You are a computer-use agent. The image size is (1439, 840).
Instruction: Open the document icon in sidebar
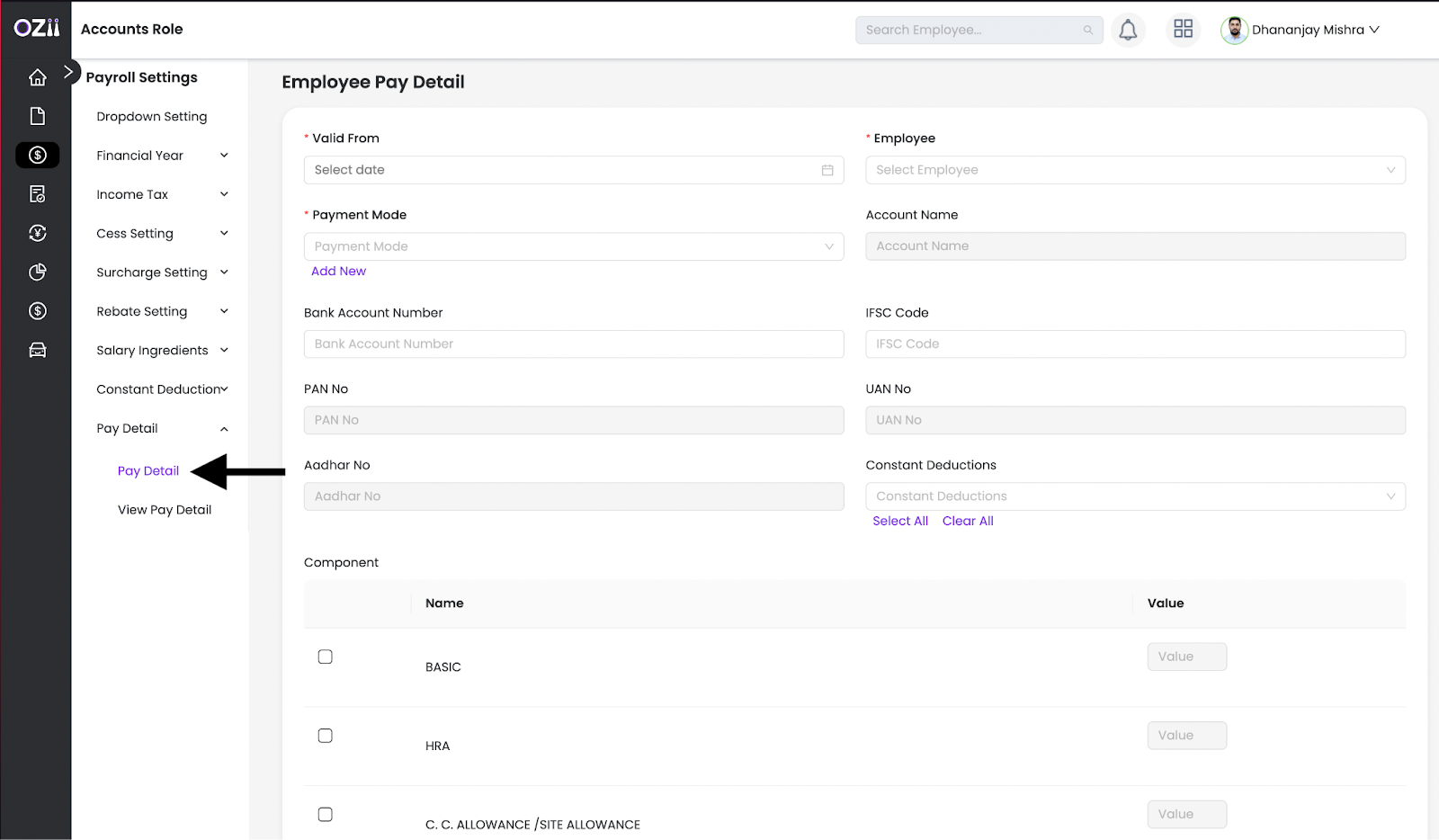(x=37, y=116)
